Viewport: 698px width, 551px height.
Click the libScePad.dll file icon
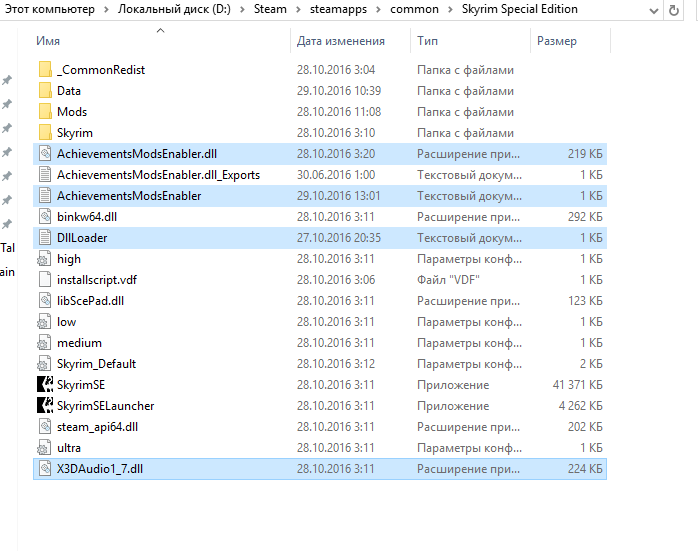click(x=45, y=300)
